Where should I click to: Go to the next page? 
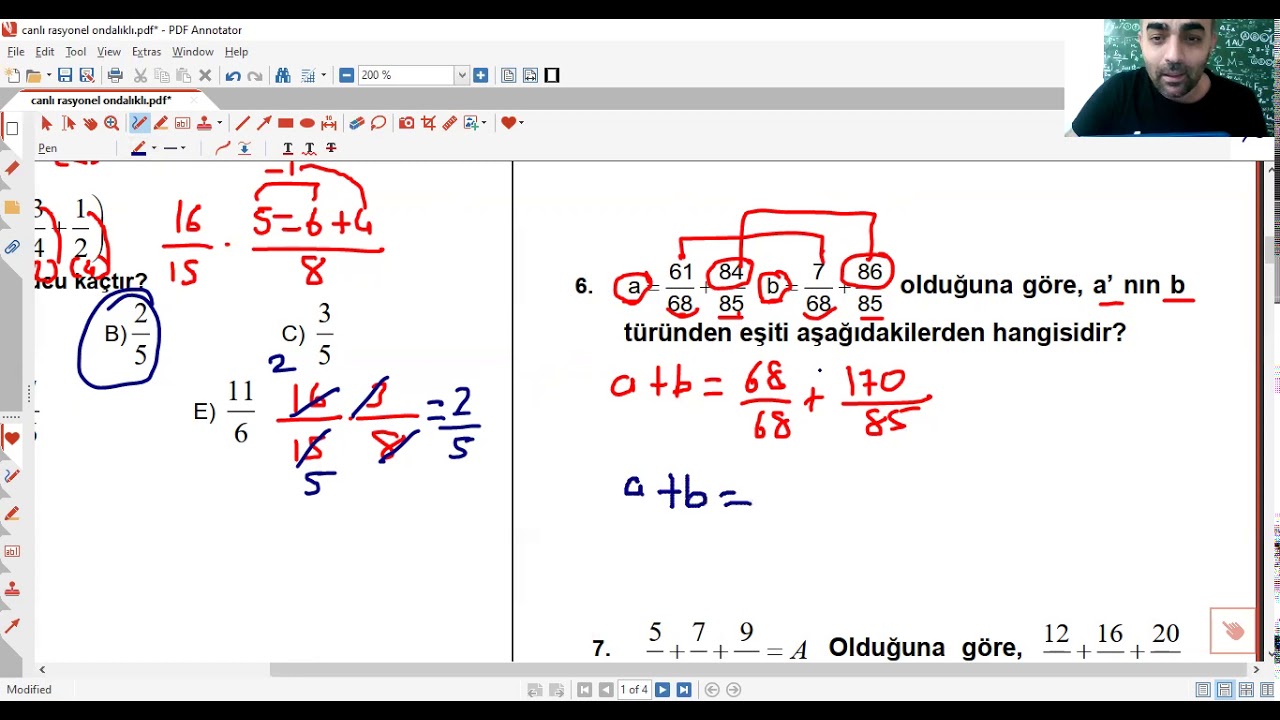[x=662, y=690]
